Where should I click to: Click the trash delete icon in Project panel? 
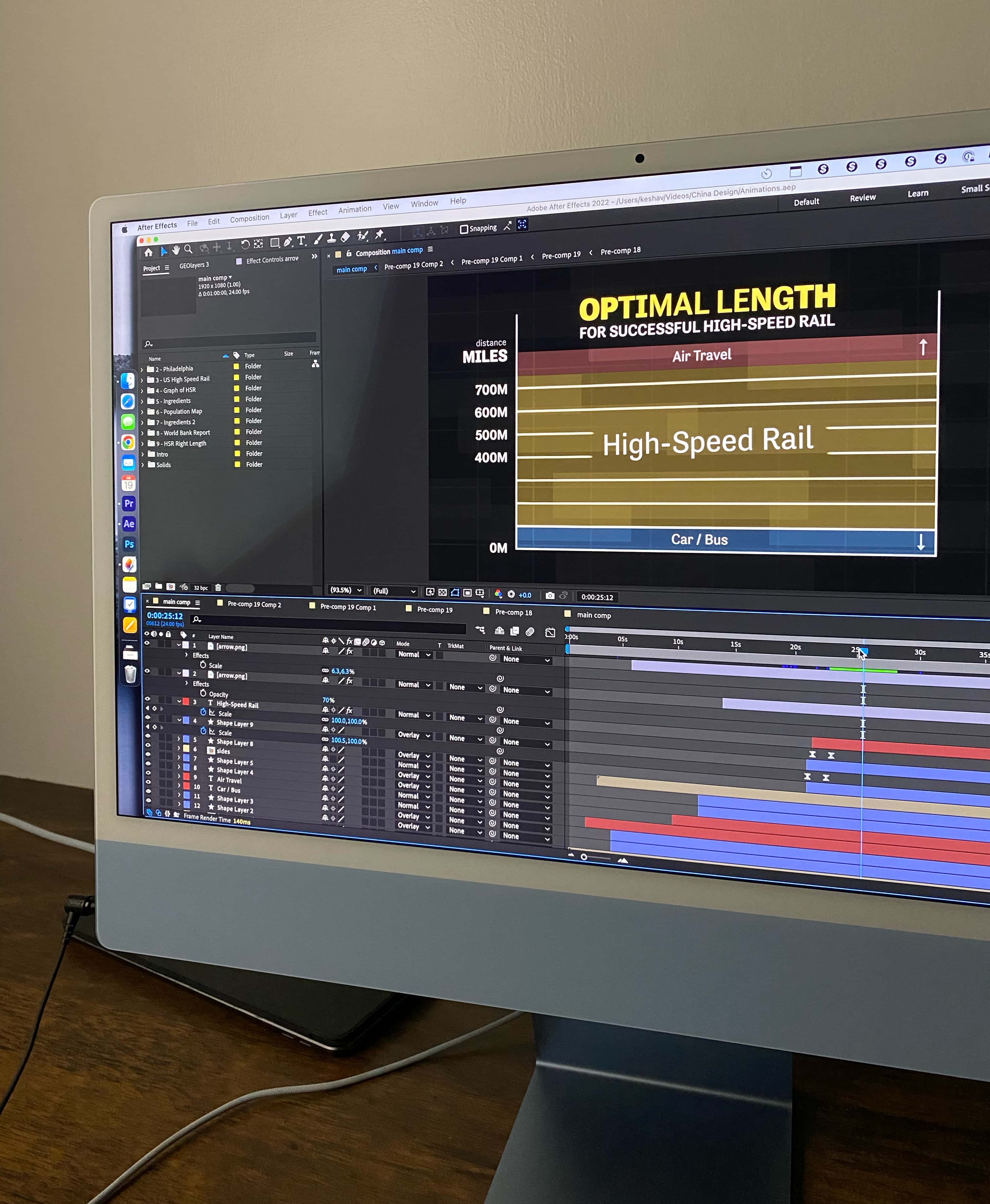tap(218, 587)
